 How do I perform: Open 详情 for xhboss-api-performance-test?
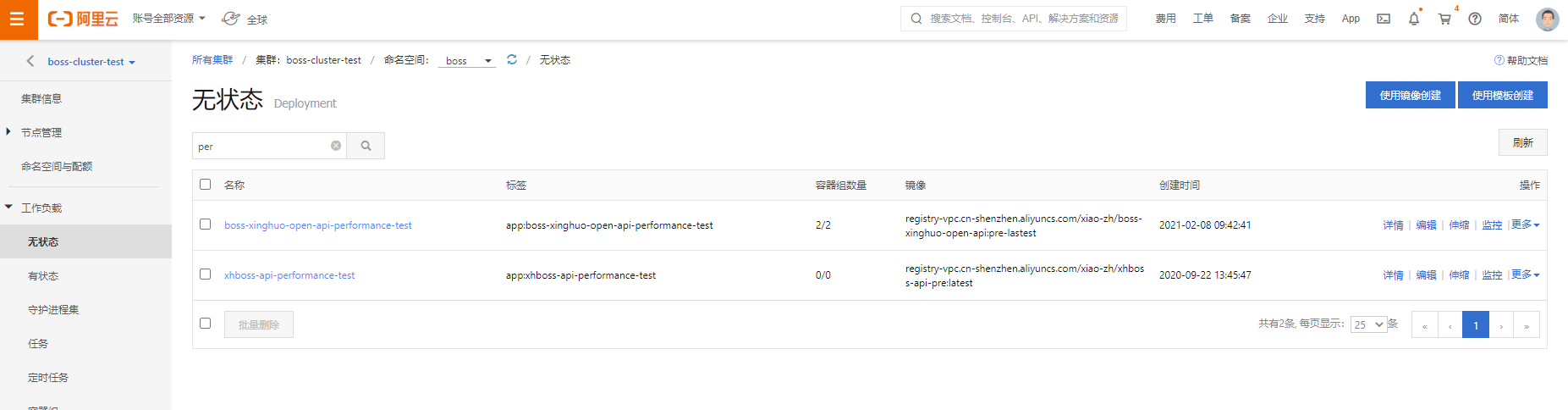coord(1394,275)
